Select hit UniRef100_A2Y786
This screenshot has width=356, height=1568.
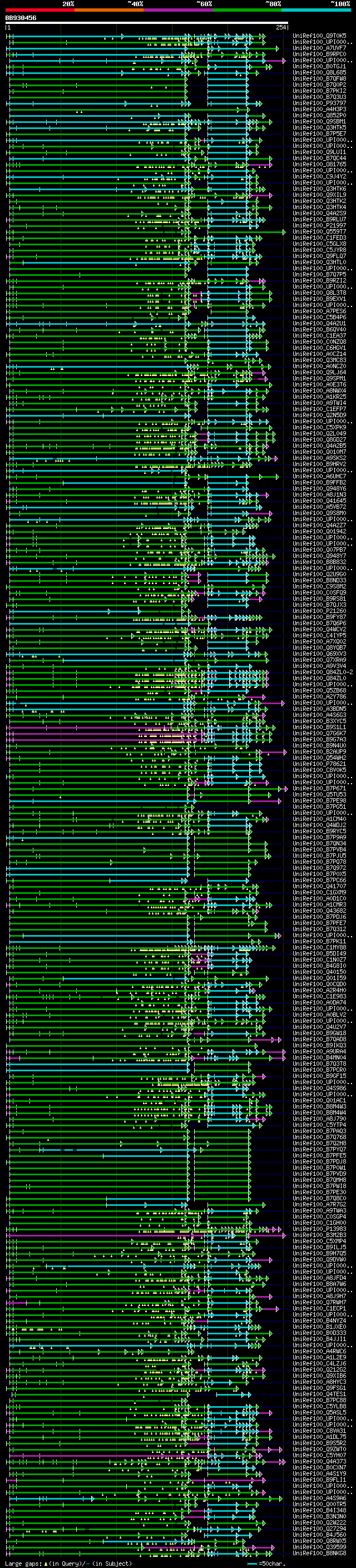point(319,697)
